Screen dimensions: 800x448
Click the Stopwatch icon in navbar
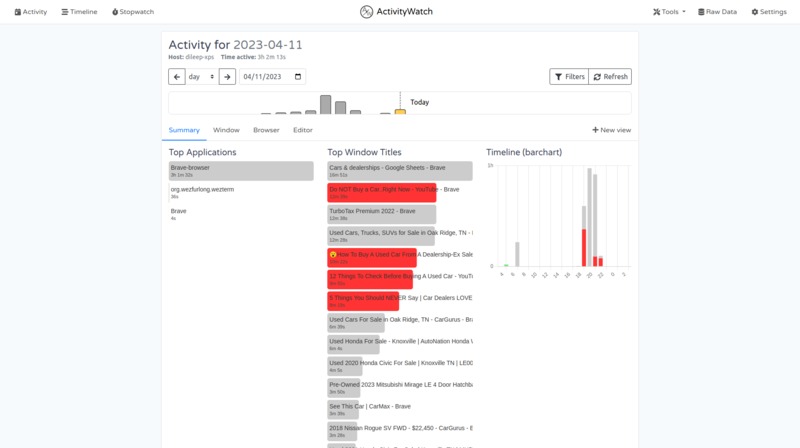pos(115,12)
